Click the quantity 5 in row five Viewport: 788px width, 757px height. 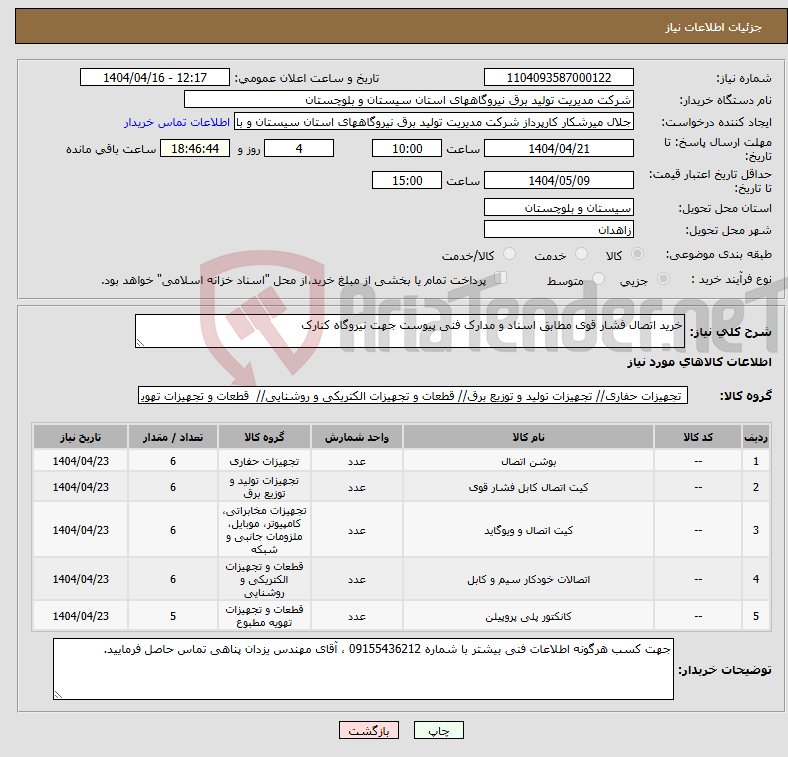[x=173, y=616]
